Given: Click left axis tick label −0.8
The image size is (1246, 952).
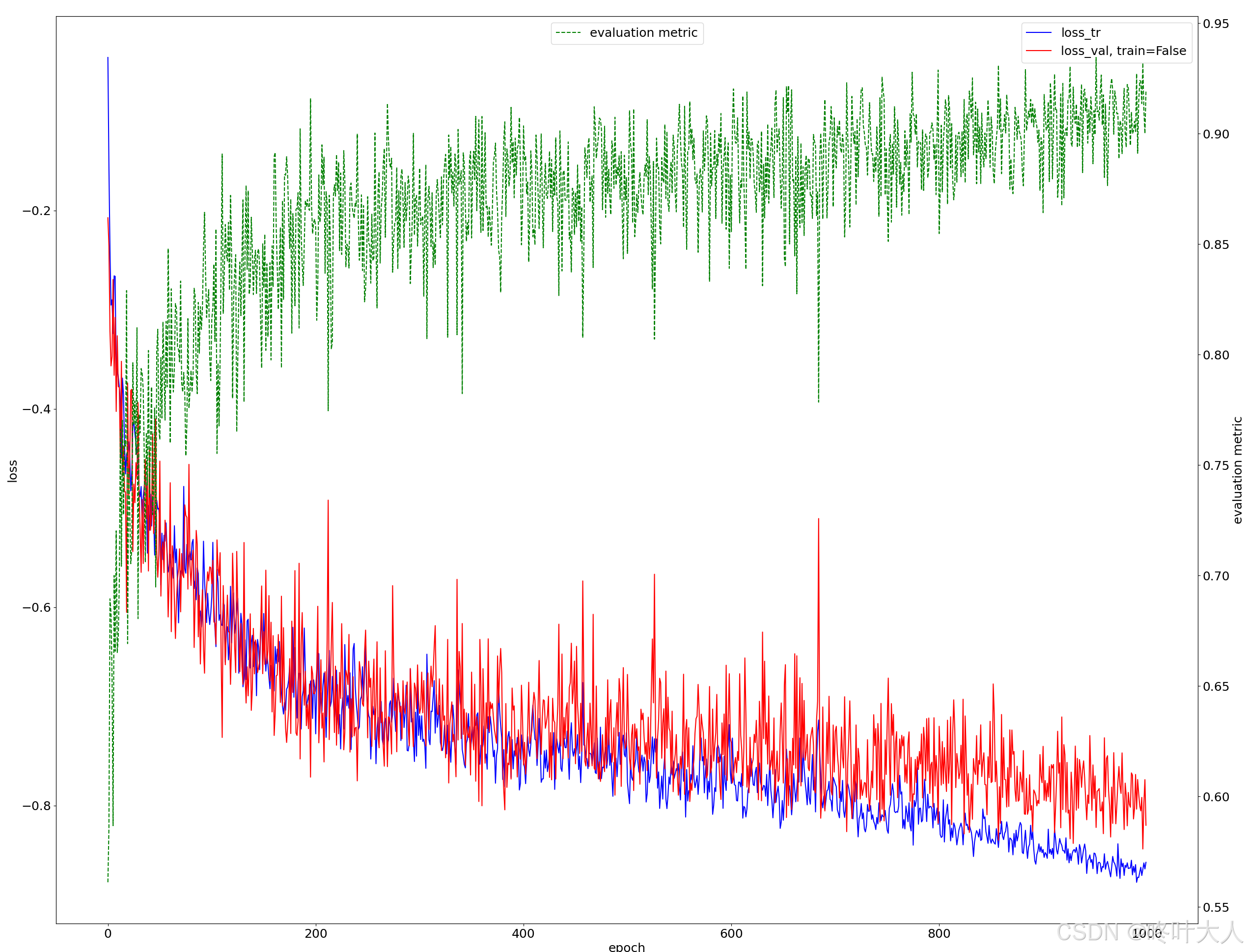Looking at the screenshot, I should (x=36, y=806).
